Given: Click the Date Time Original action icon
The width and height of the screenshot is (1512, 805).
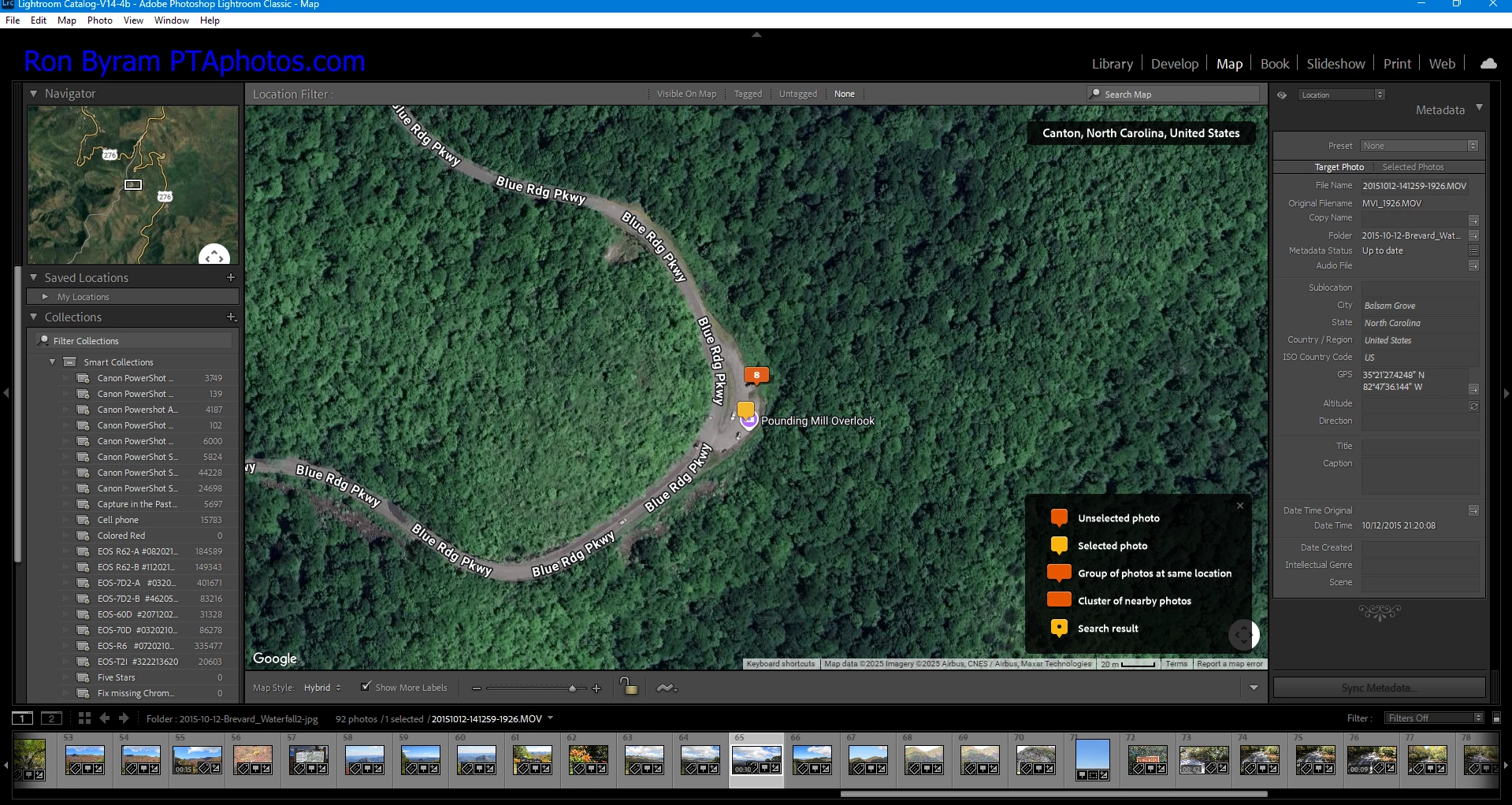Looking at the screenshot, I should coord(1473,510).
